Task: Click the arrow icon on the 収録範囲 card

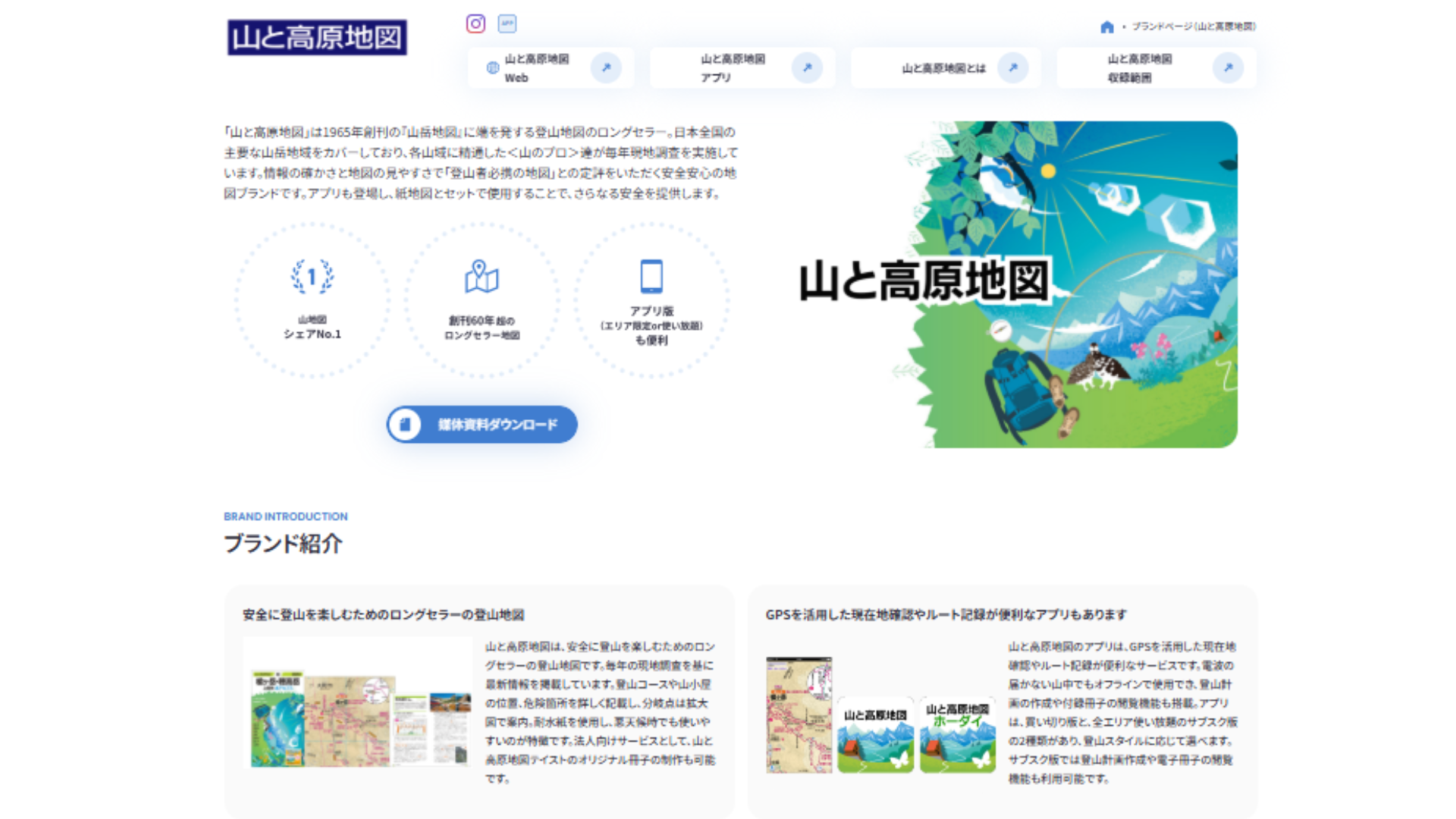Action: [1228, 67]
